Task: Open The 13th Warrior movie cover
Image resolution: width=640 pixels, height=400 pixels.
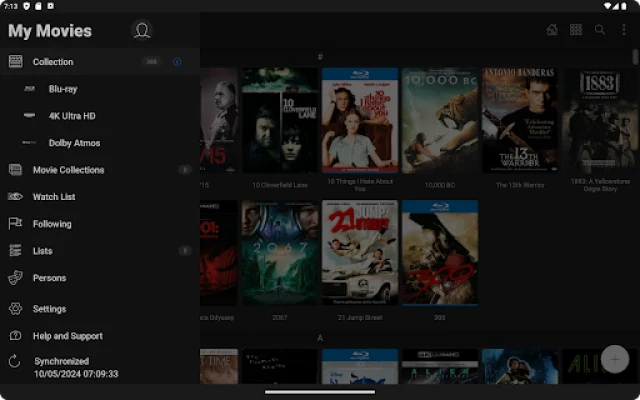Action: tap(520, 120)
